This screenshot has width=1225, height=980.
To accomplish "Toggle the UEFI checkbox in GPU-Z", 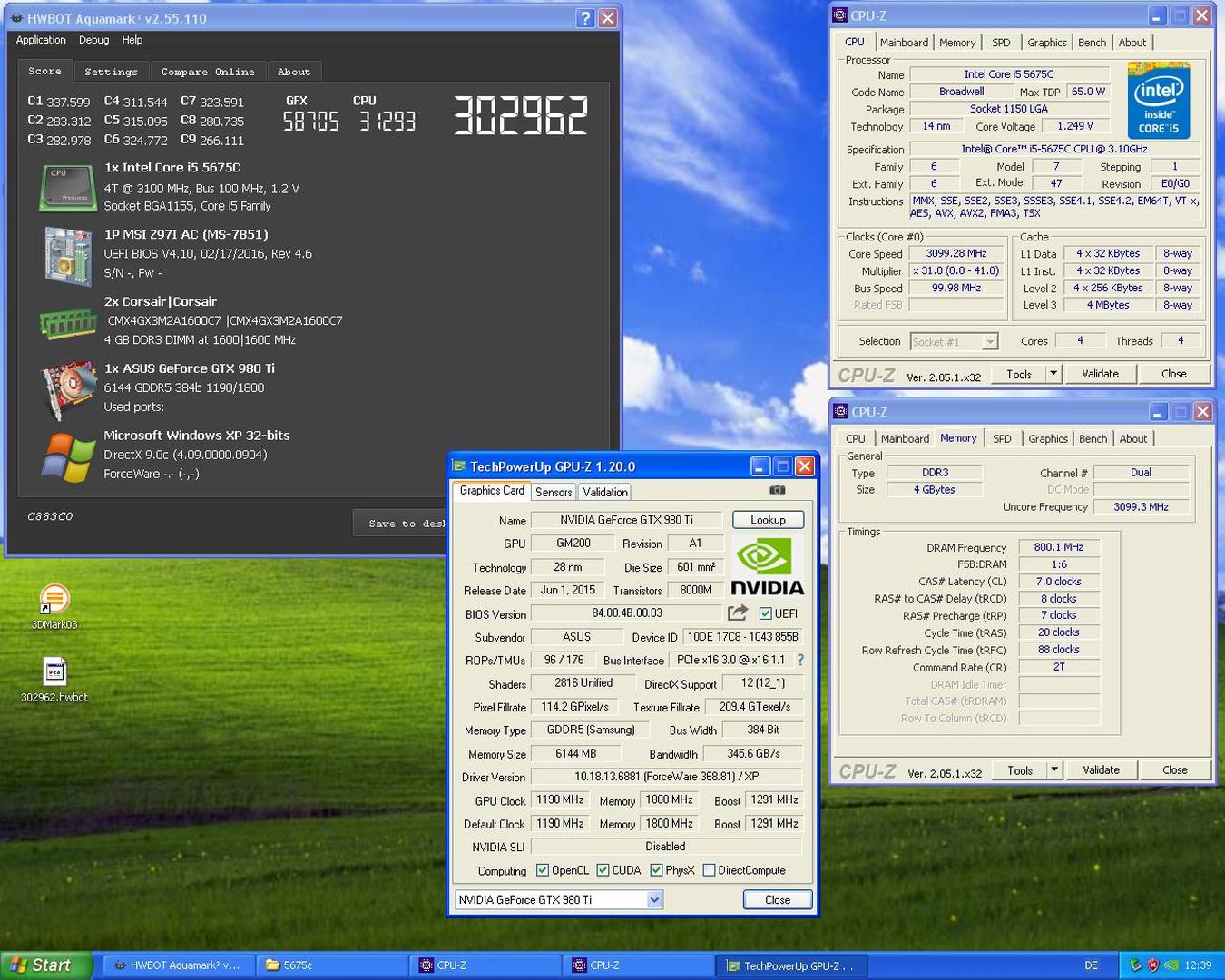I will coord(765,613).
